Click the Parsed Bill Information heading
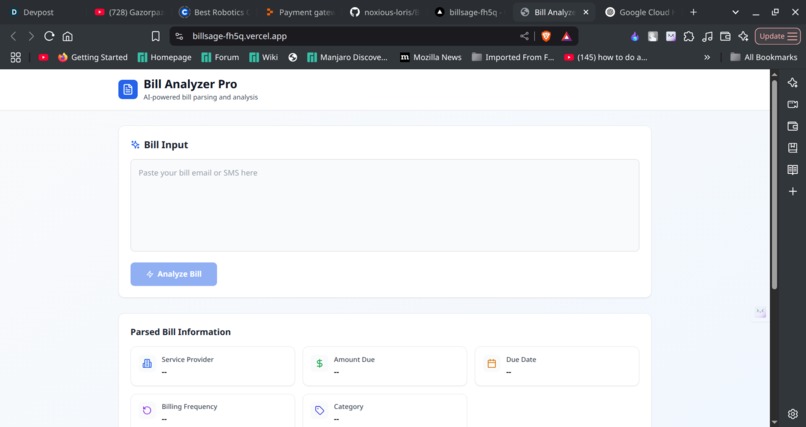 (x=180, y=332)
